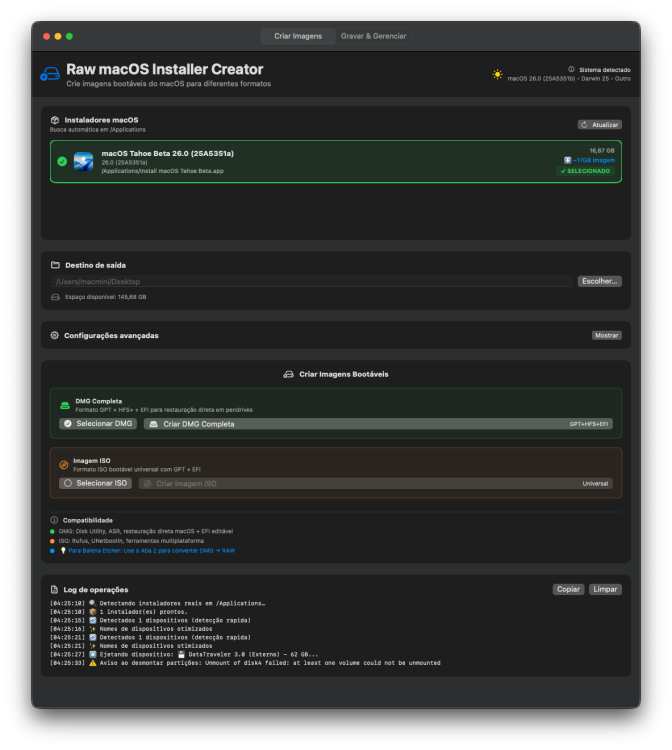
Task: Click the eject icon in the Ejetando dispositivo log line
Action: click(93, 654)
